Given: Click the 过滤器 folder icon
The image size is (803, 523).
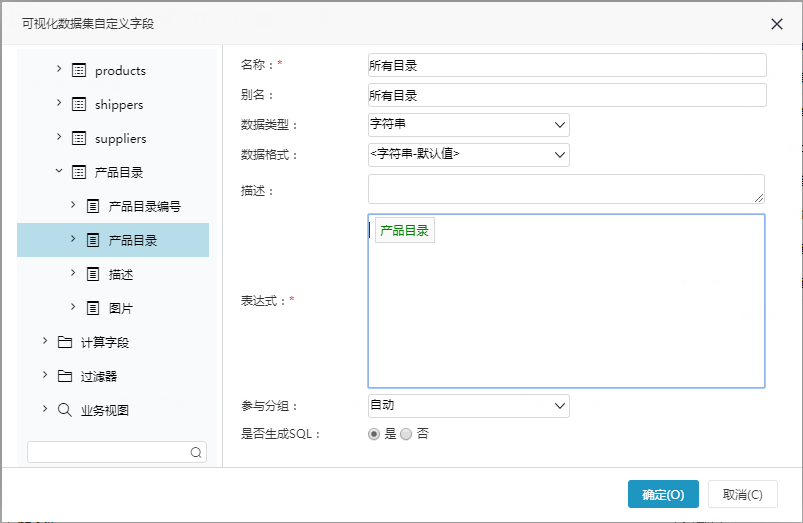Looking at the screenshot, I should 65,376.
